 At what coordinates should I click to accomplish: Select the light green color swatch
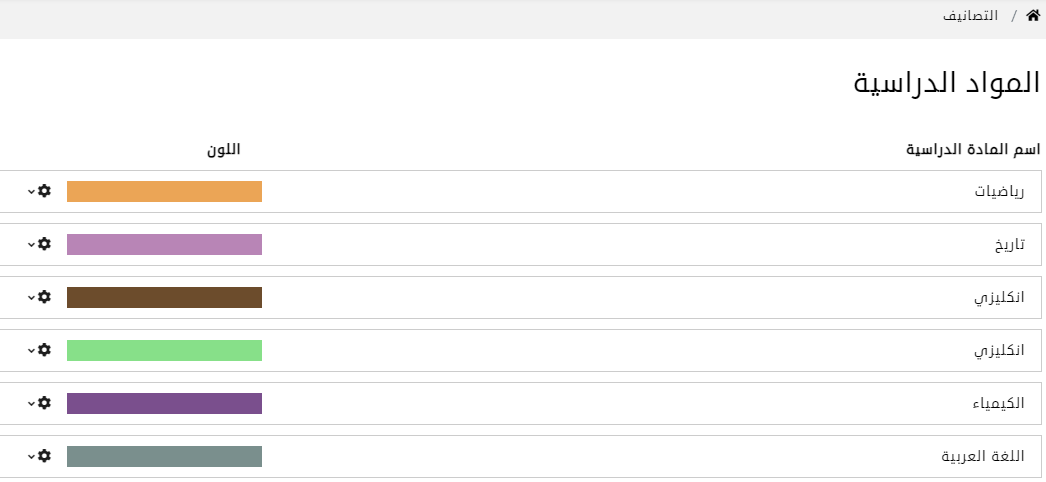tap(164, 351)
